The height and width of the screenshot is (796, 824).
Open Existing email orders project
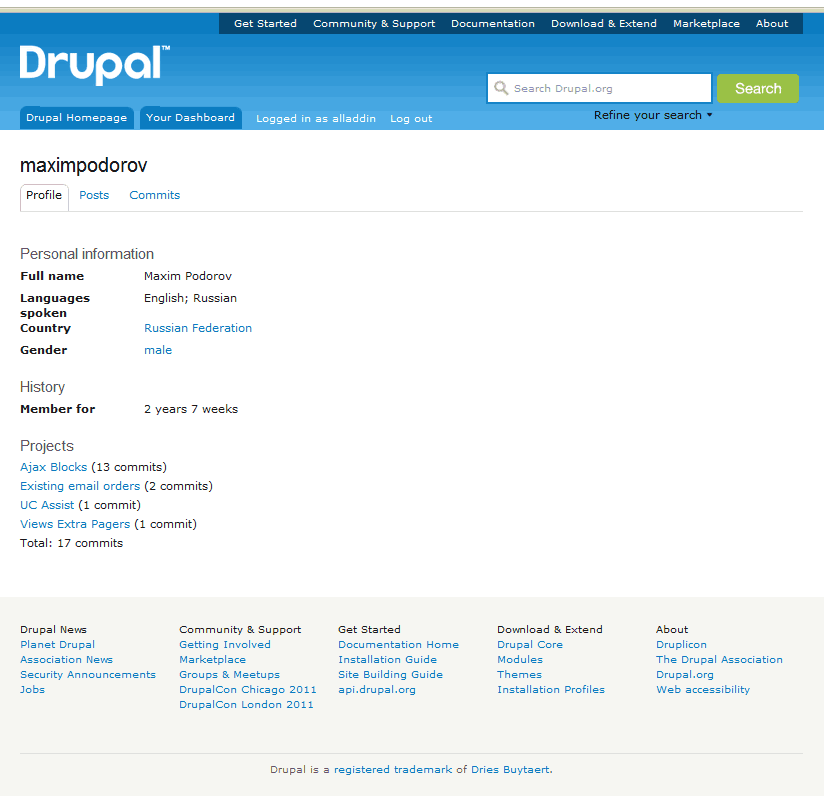[x=80, y=486]
